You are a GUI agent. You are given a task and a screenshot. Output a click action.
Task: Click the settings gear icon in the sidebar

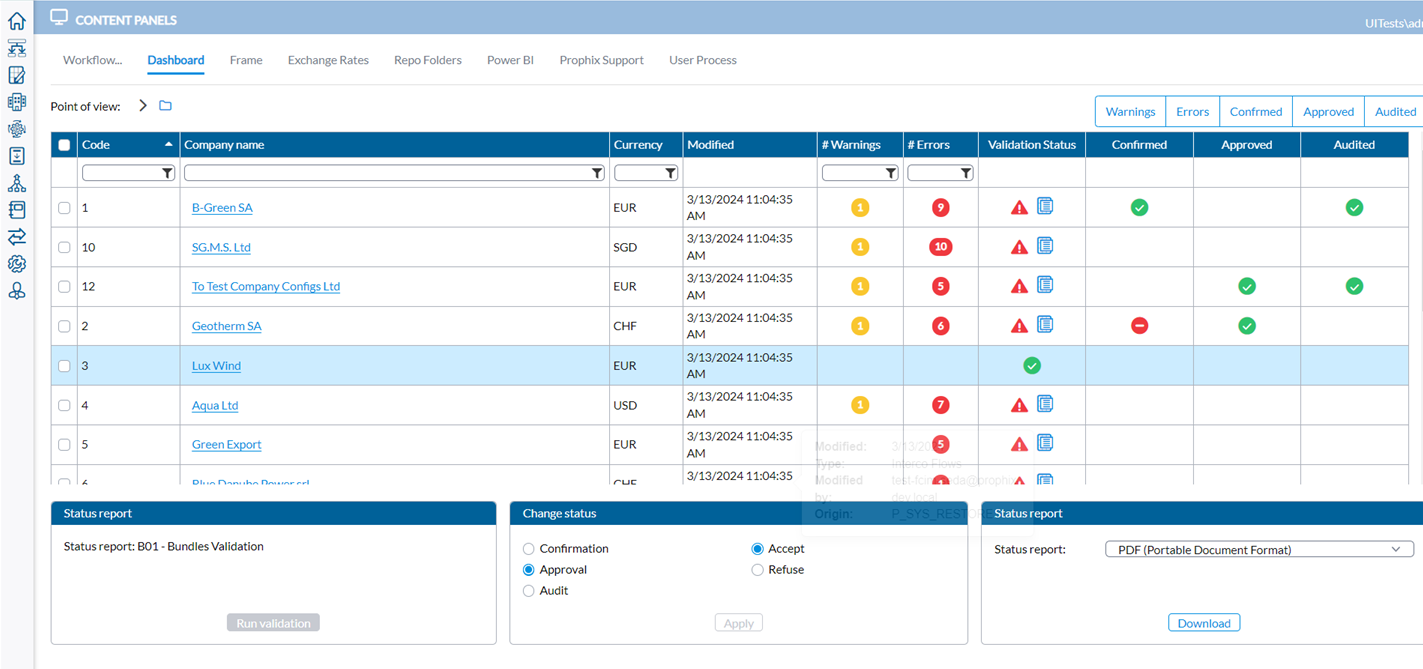pos(16,264)
